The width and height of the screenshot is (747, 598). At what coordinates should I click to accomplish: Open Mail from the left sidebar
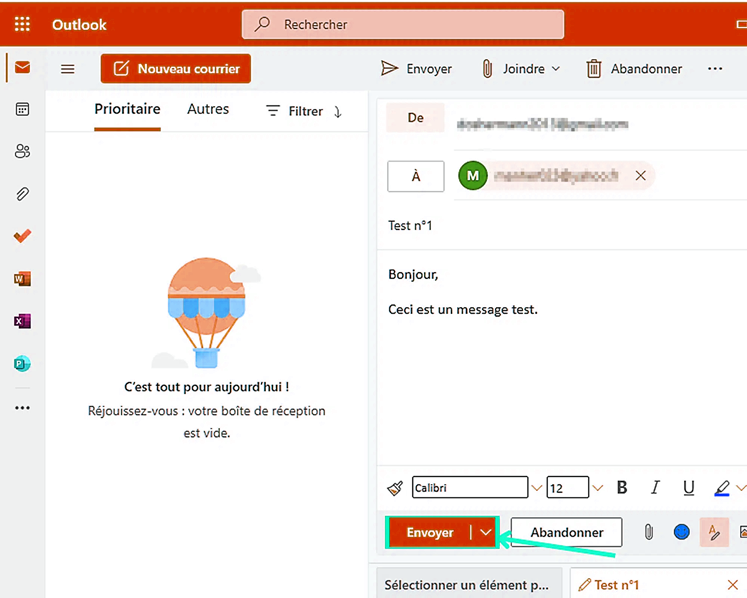(22, 68)
